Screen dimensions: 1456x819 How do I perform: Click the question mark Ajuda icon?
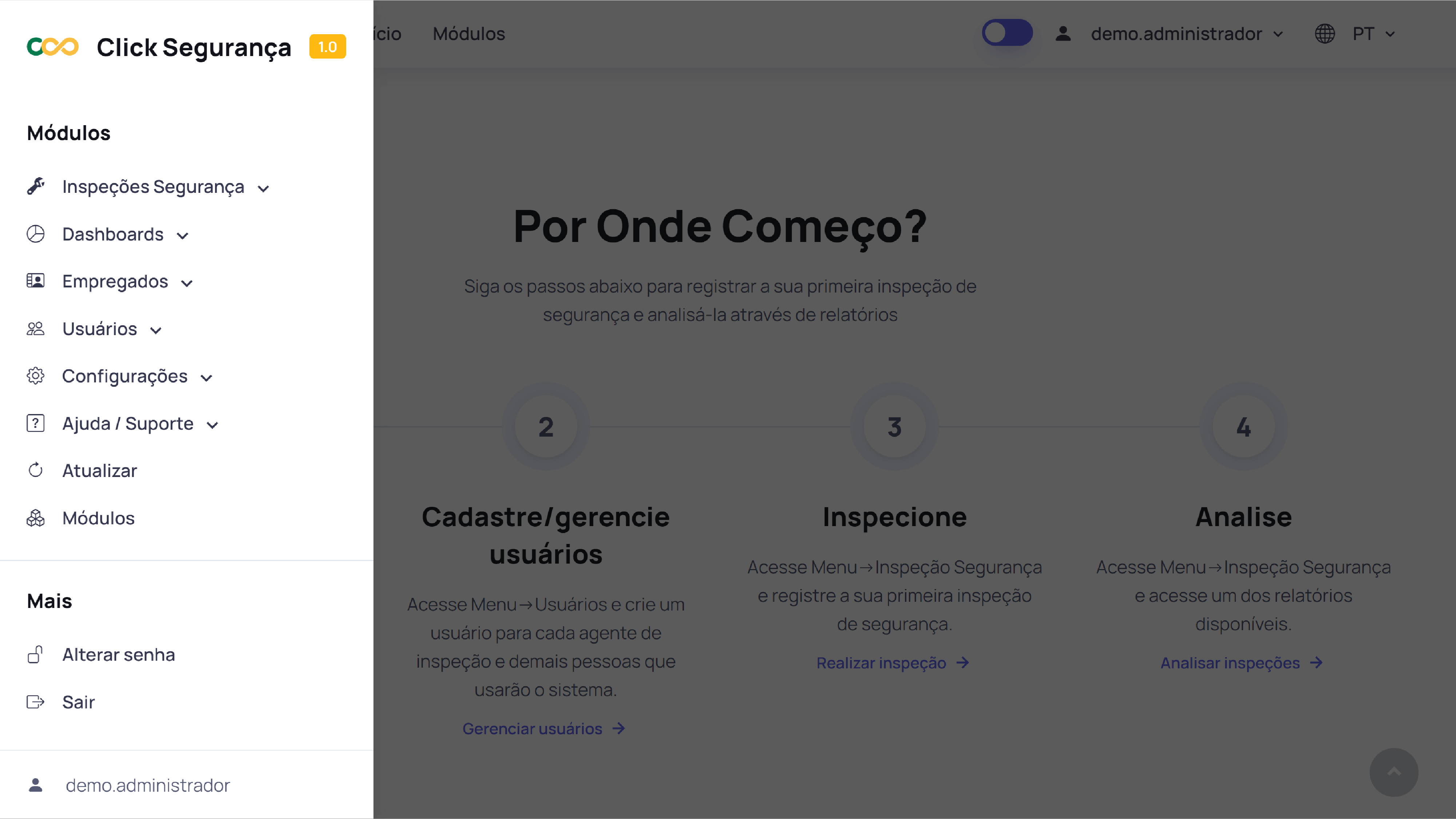[x=36, y=423]
